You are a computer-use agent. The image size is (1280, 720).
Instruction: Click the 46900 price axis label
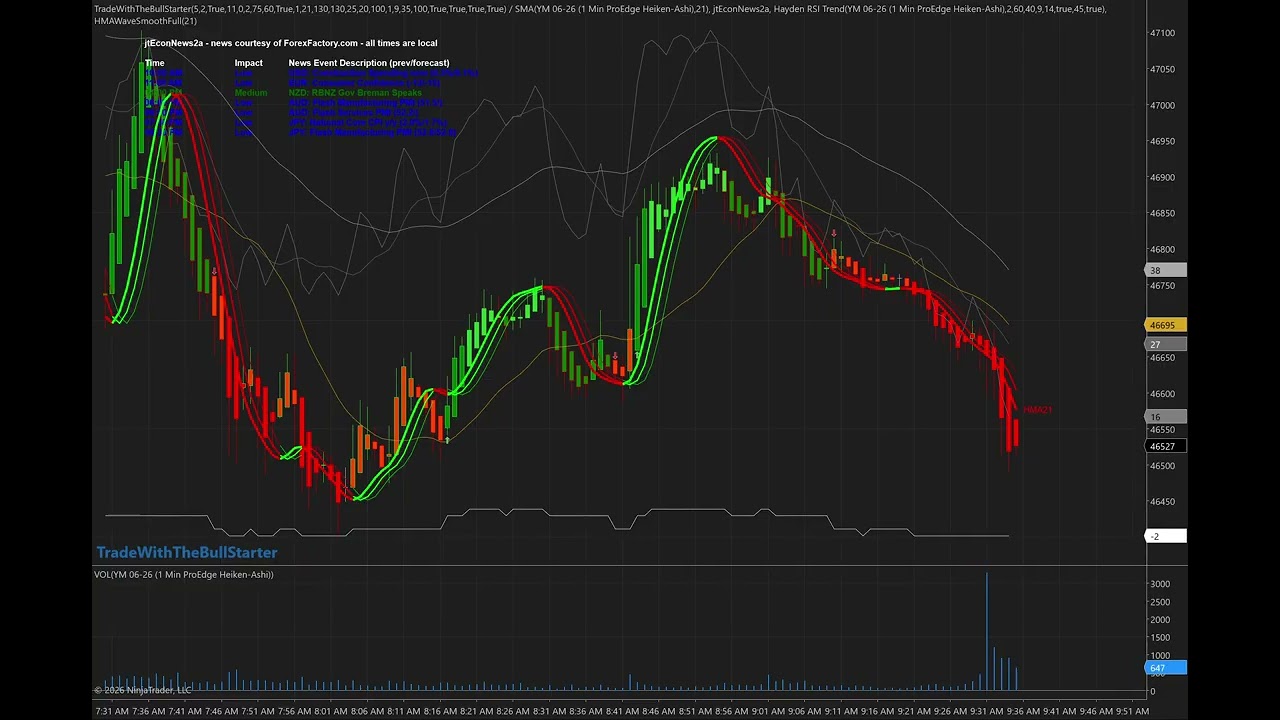point(1162,177)
